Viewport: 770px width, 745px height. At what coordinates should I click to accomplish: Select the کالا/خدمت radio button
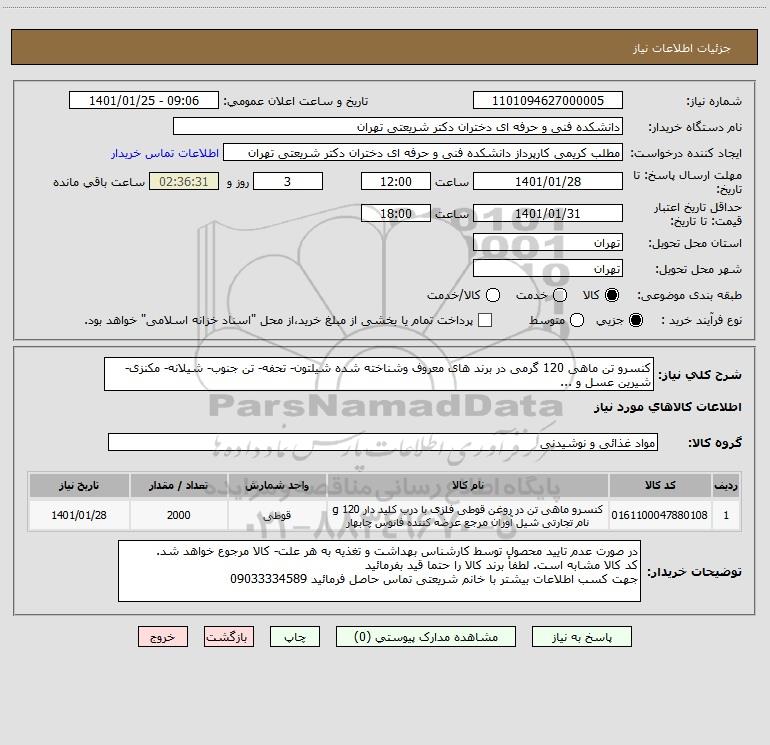point(493,295)
